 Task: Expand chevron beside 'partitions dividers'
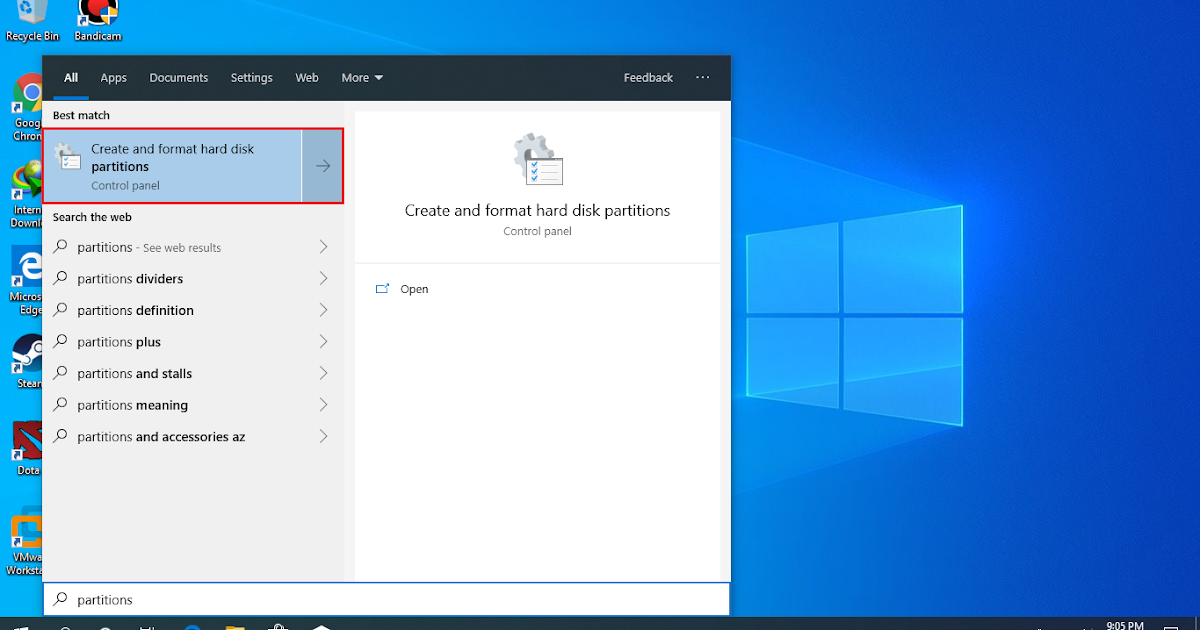(x=323, y=279)
